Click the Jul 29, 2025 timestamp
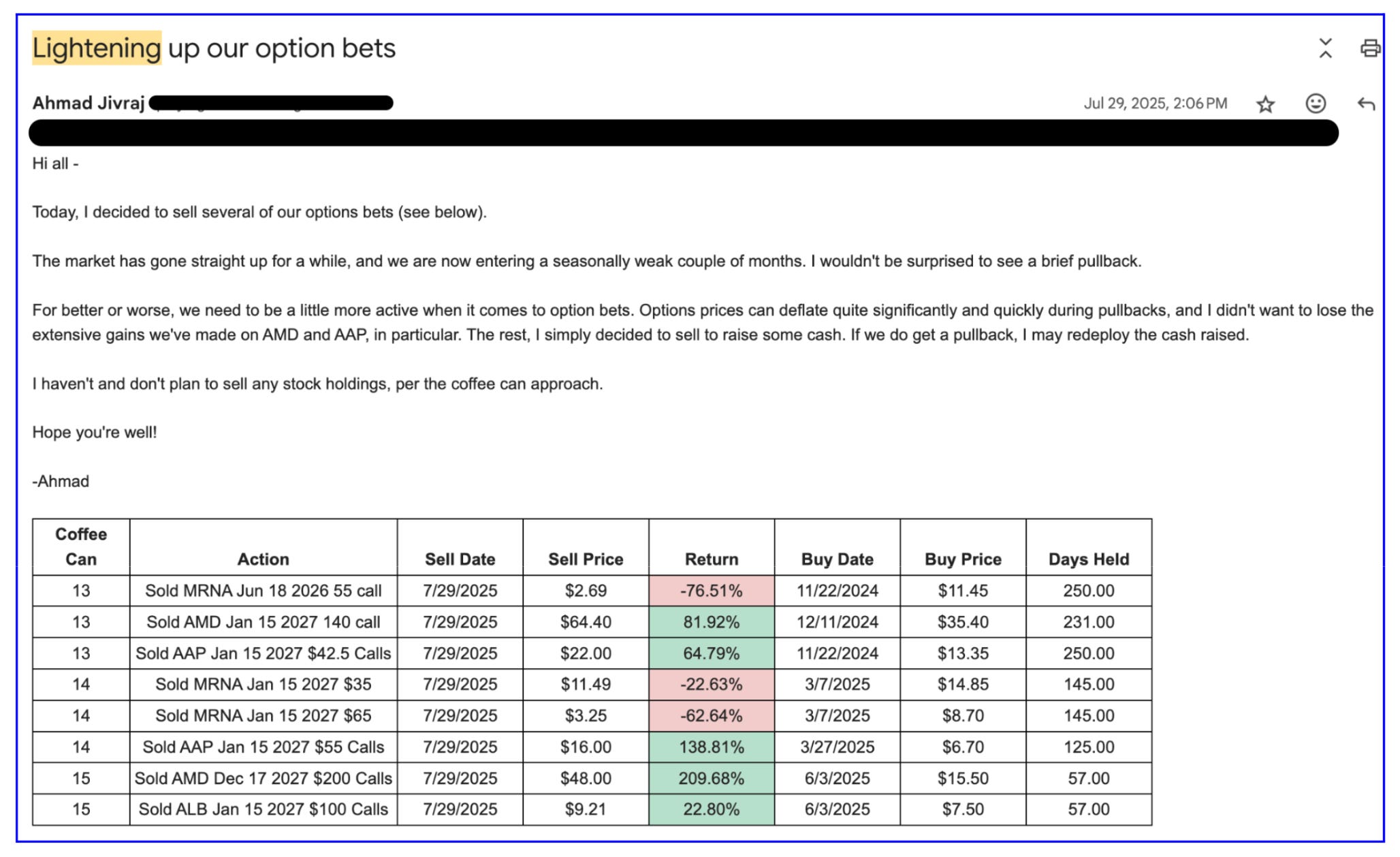The image size is (1400, 857). (1155, 104)
